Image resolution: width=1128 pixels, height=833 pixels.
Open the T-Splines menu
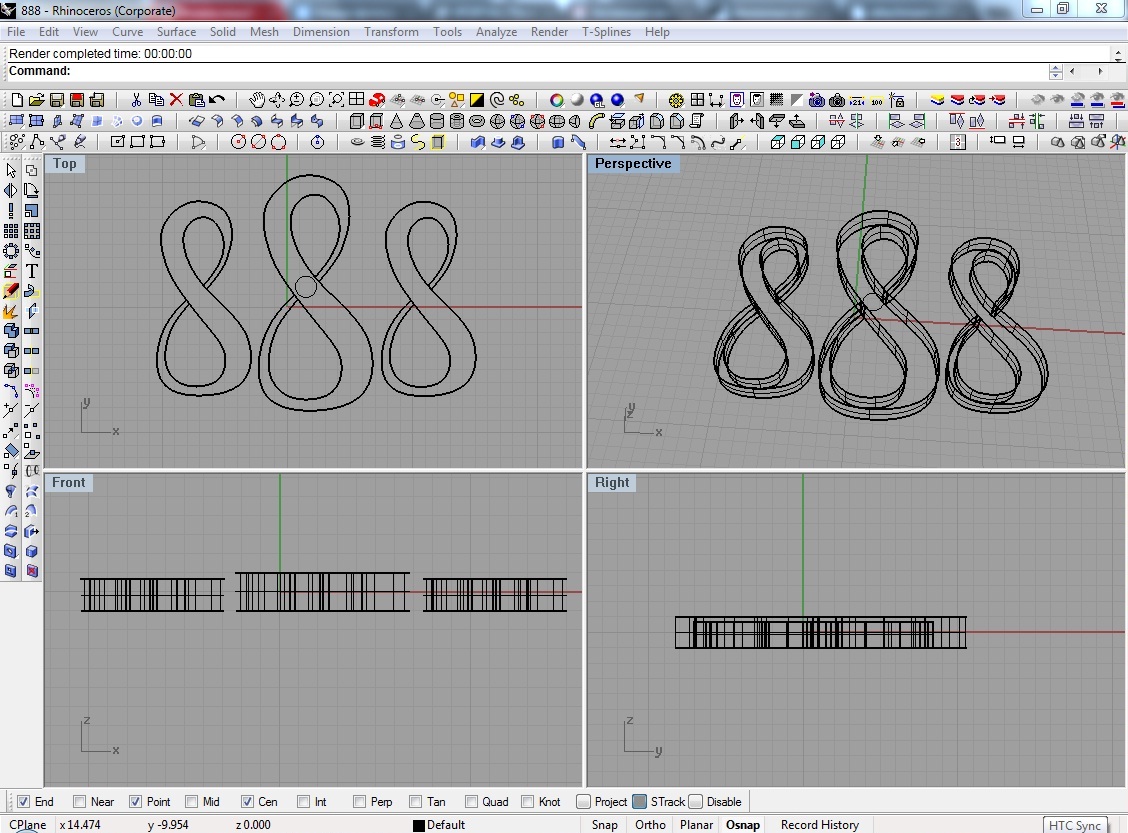coord(606,32)
